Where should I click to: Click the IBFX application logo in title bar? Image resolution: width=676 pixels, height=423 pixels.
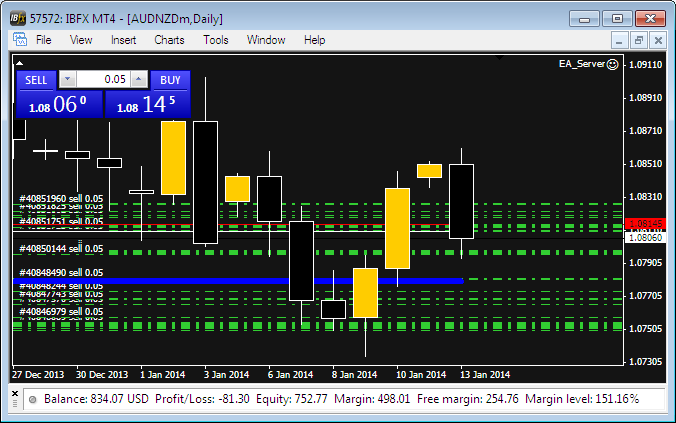pos(16,17)
